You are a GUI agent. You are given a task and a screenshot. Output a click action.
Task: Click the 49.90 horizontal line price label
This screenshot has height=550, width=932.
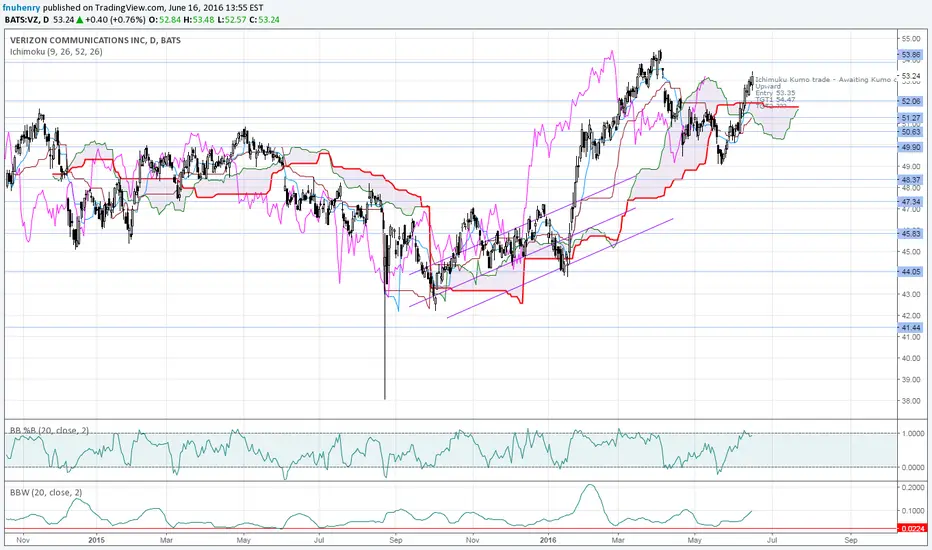tap(911, 147)
